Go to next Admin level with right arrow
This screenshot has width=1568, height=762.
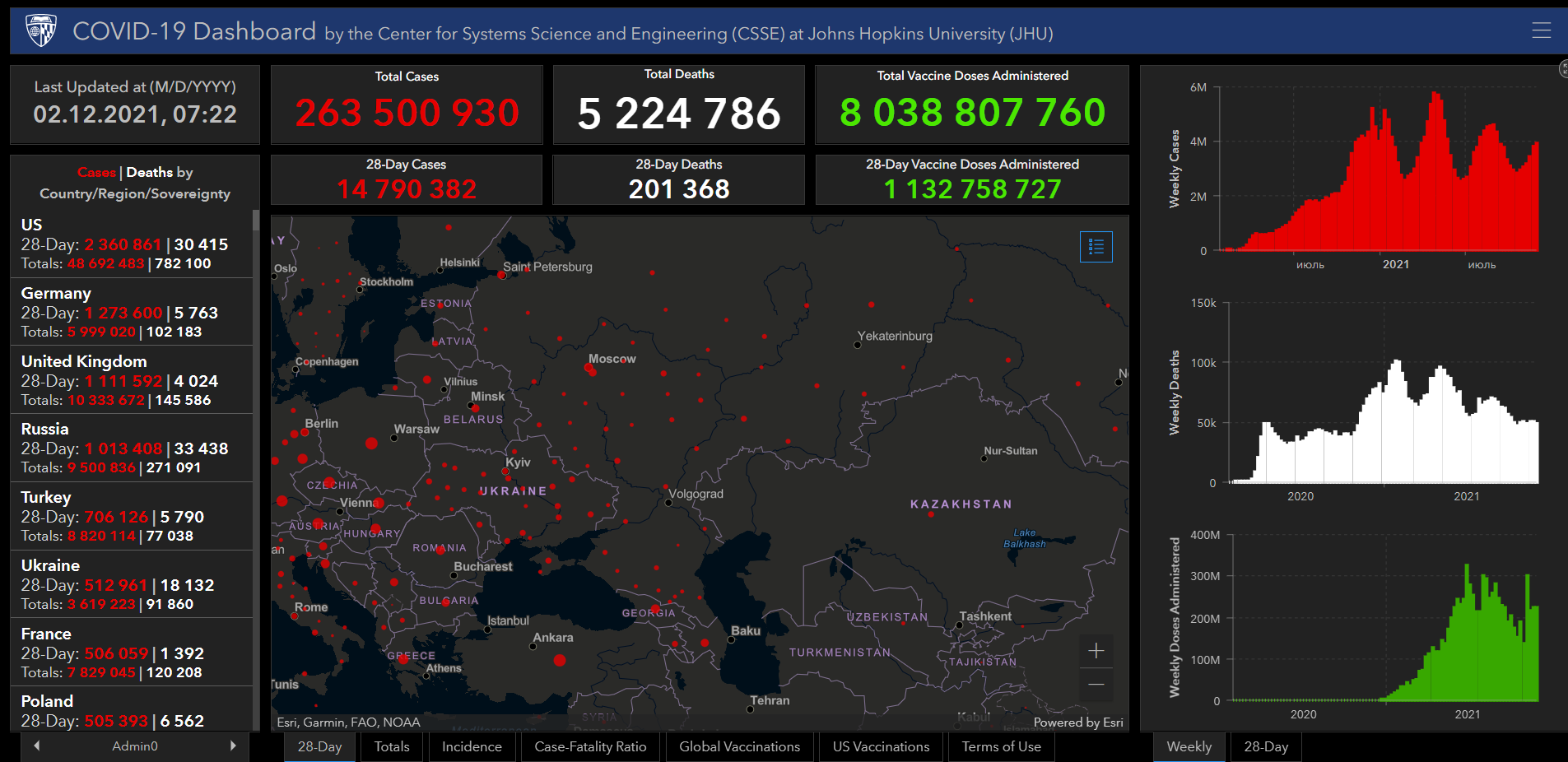click(x=233, y=746)
